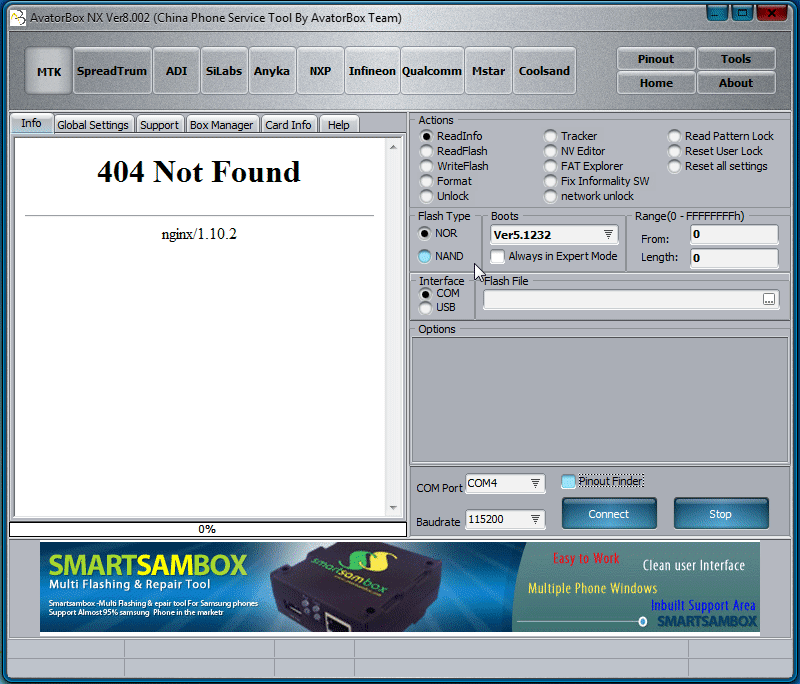Select network unlock action
Image resolution: width=800 pixels, height=684 pixels.
point(550,196)
